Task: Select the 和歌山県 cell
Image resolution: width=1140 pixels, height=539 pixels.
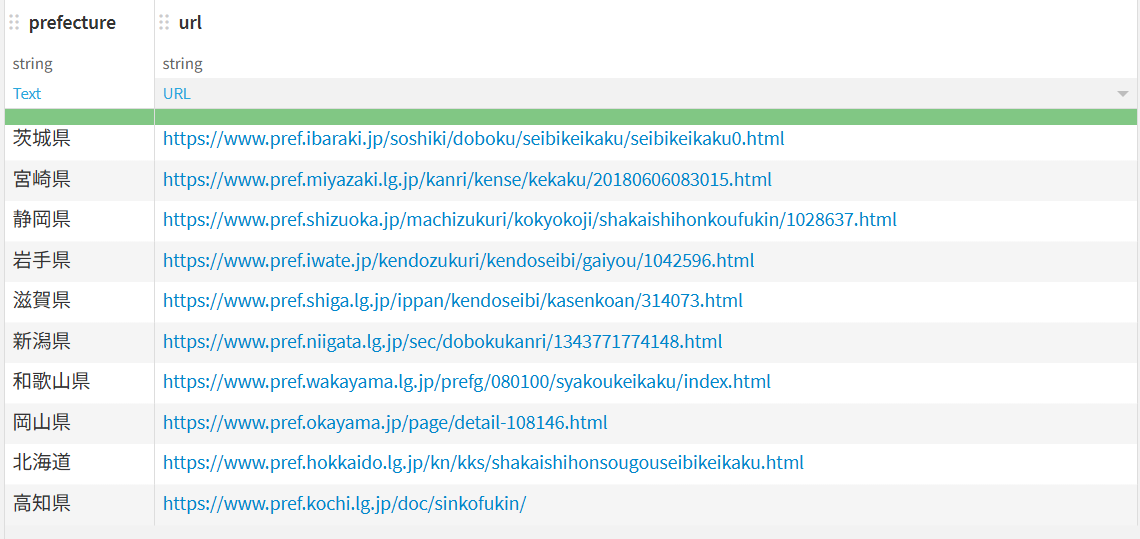Action: [79, 382]
